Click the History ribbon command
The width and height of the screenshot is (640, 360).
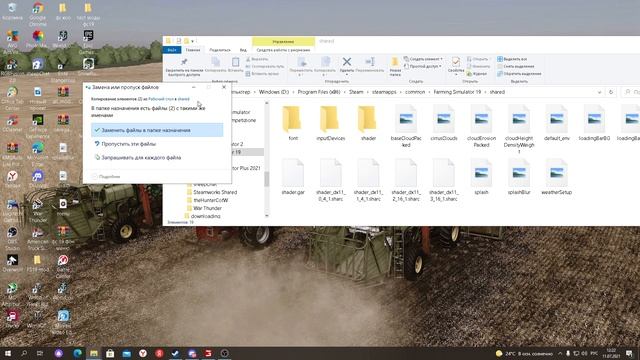(x=477, y=74)
